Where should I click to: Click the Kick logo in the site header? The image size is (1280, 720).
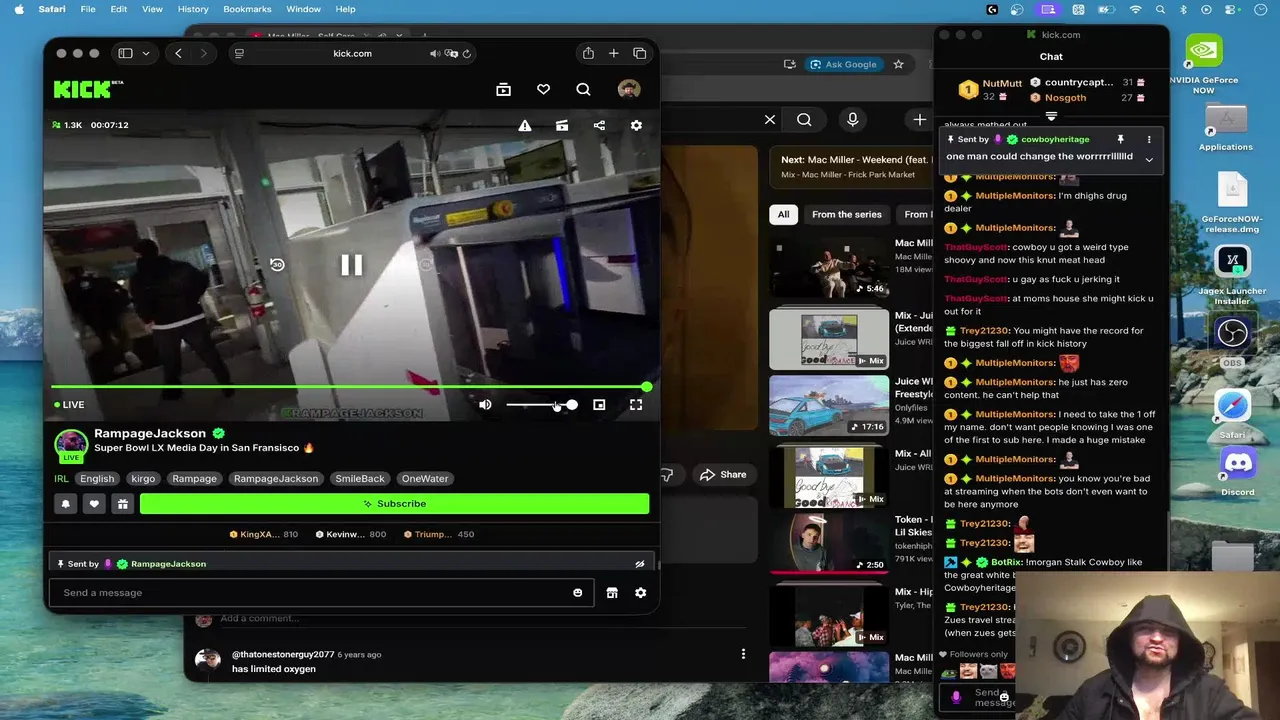tap(88, 90)
